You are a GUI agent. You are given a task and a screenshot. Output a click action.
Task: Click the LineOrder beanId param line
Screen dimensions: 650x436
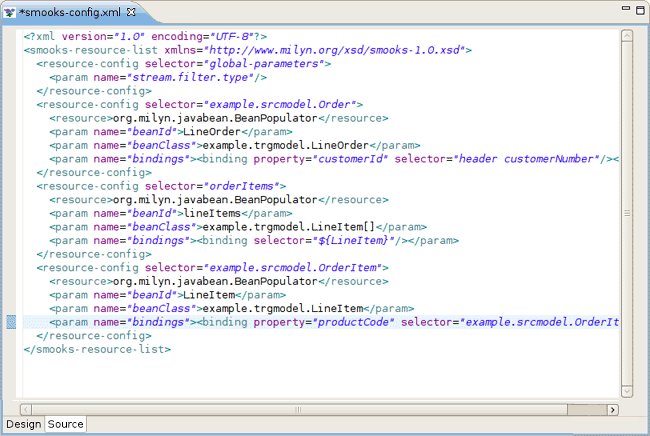click(x=171, y=132)
